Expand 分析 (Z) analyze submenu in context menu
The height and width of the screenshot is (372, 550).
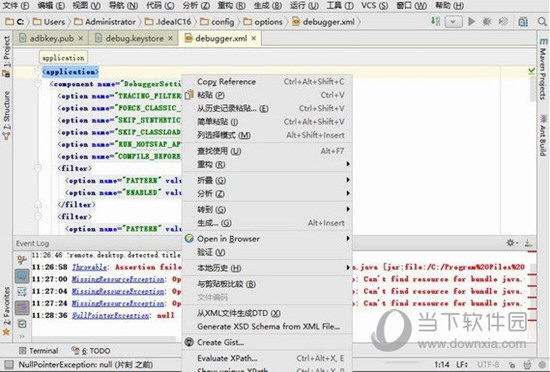coord(267,194)
